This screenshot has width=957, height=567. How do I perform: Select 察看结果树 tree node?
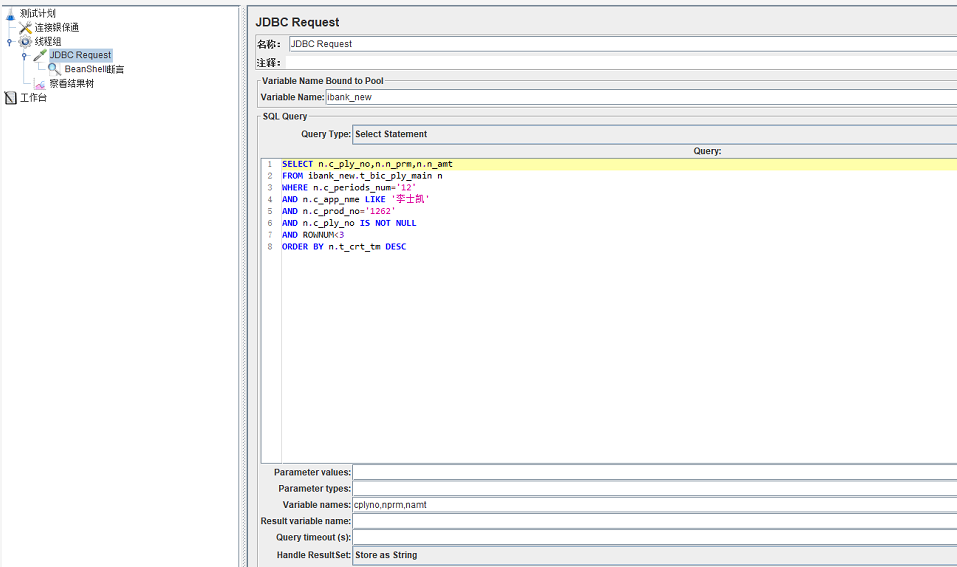coord(71,84)
